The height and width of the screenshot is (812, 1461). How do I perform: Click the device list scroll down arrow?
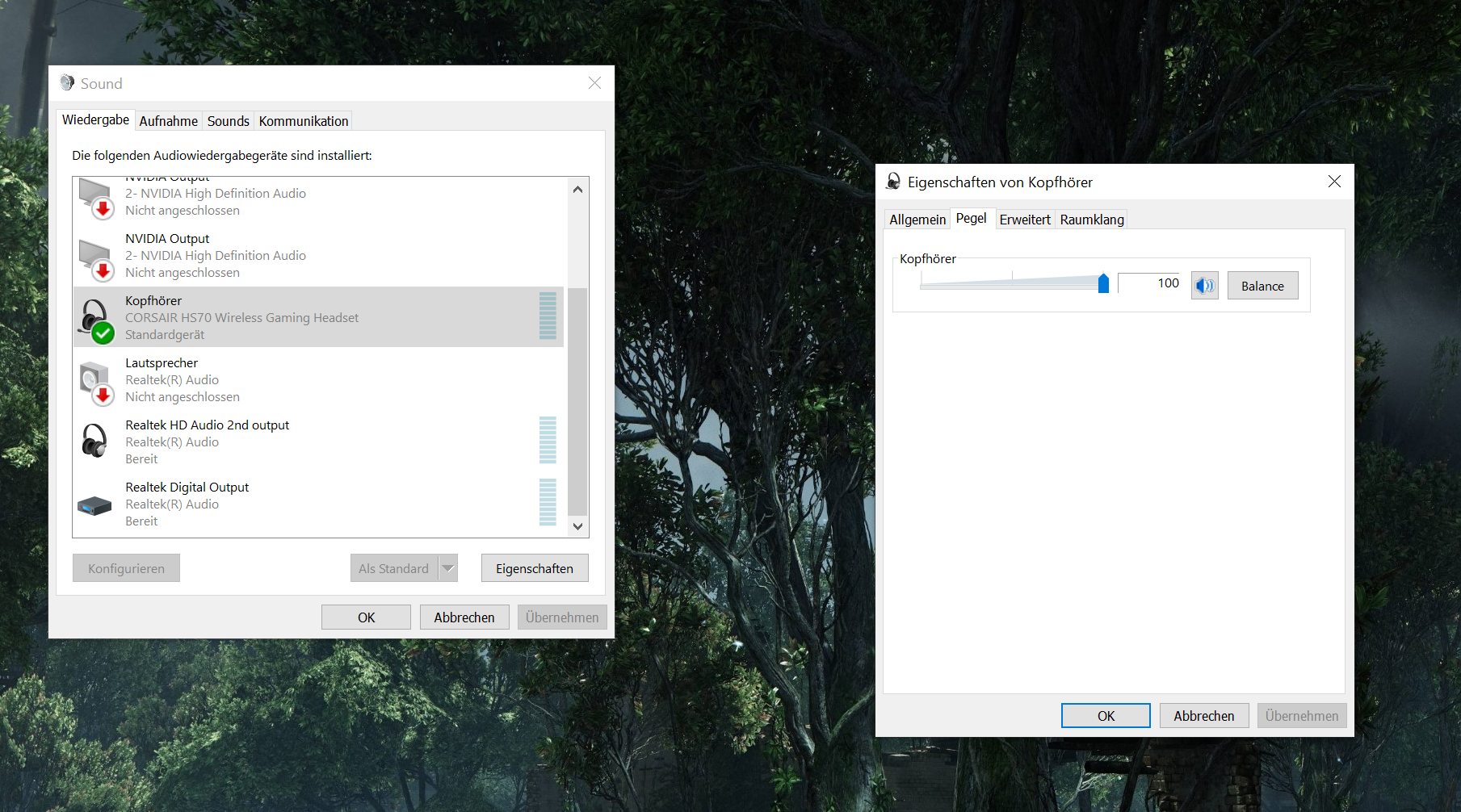(x=577, y=526)
